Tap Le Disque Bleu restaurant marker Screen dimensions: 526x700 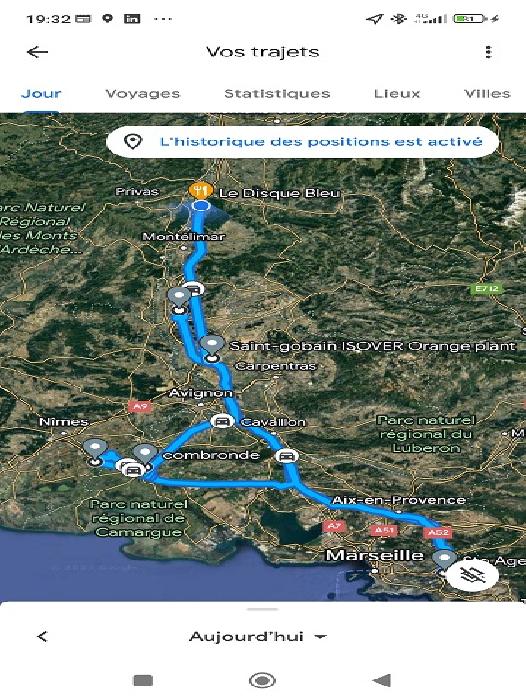200,191
